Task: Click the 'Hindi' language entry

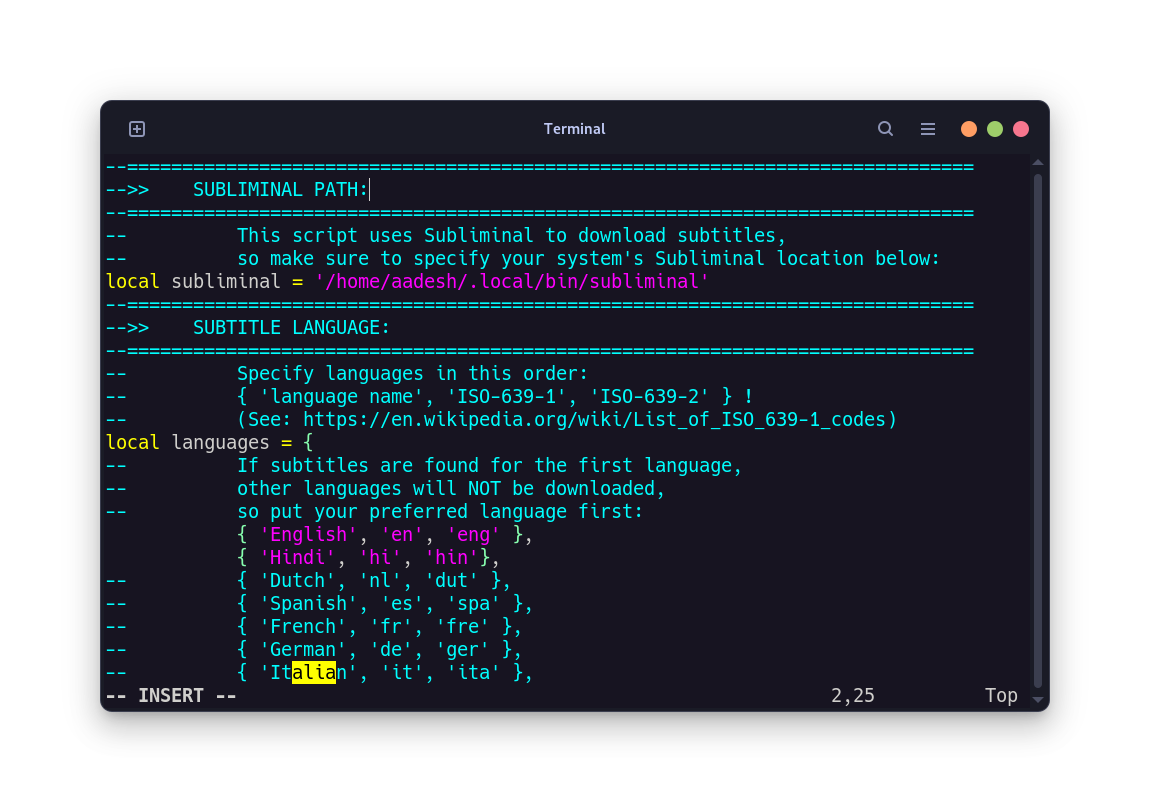Action: [x=297, y=557]
